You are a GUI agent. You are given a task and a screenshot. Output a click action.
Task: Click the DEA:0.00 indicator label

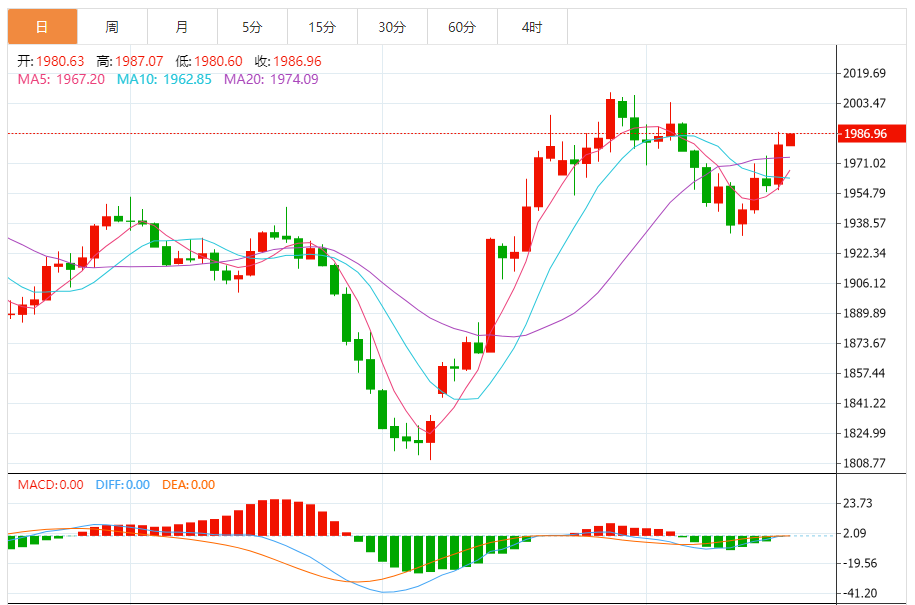click(x=188, y=485)
